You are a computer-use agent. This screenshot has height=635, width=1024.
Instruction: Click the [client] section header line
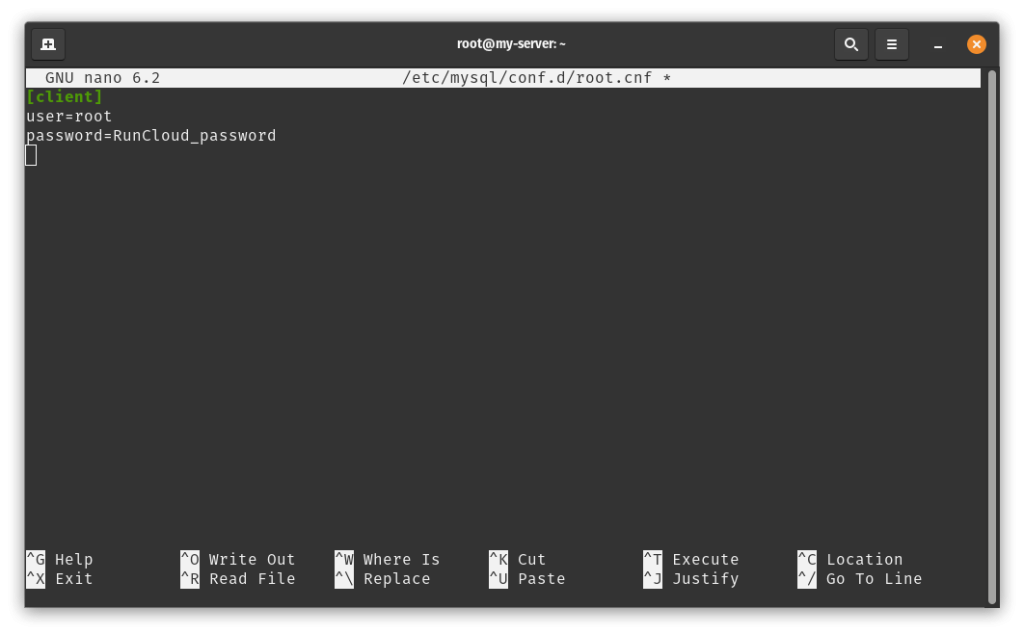coord(65,97)
